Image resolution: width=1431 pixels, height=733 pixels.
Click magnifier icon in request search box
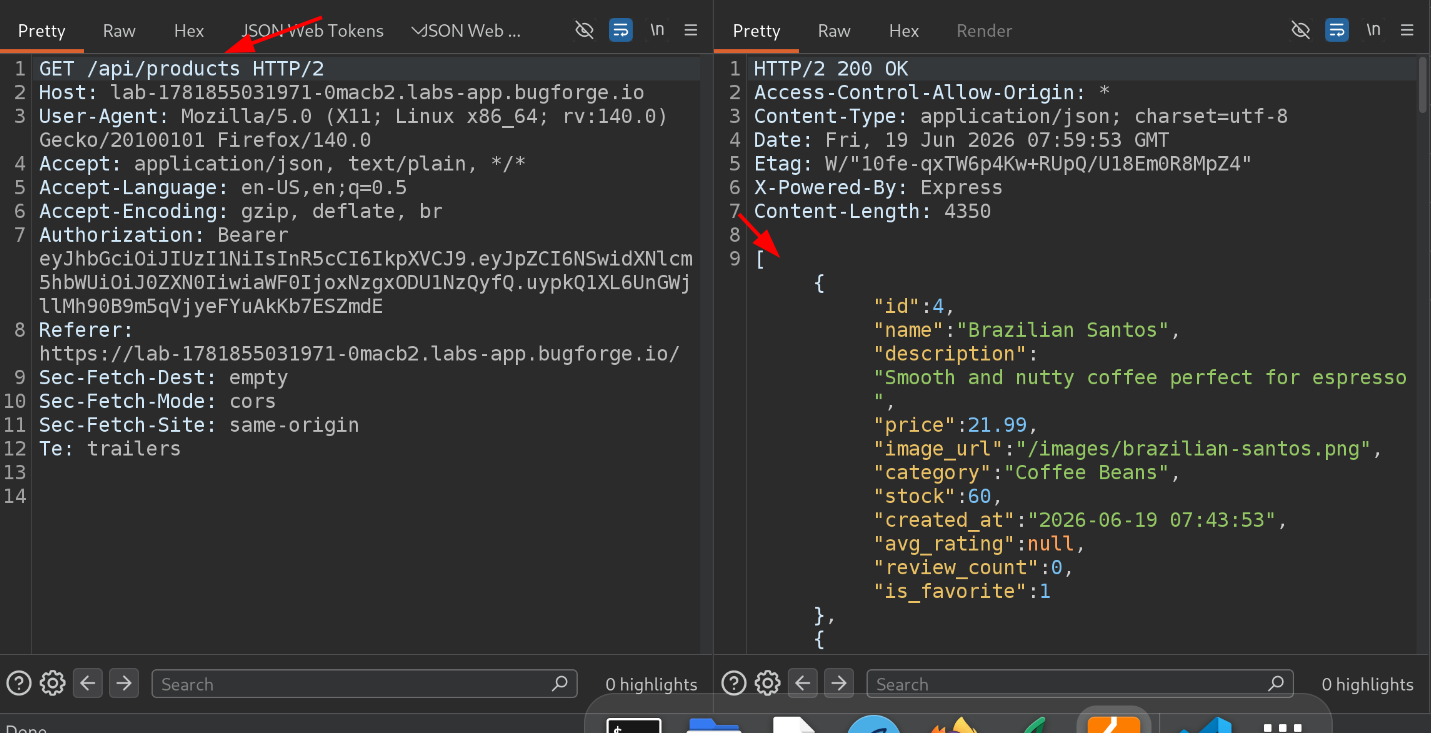coord(560,684)
